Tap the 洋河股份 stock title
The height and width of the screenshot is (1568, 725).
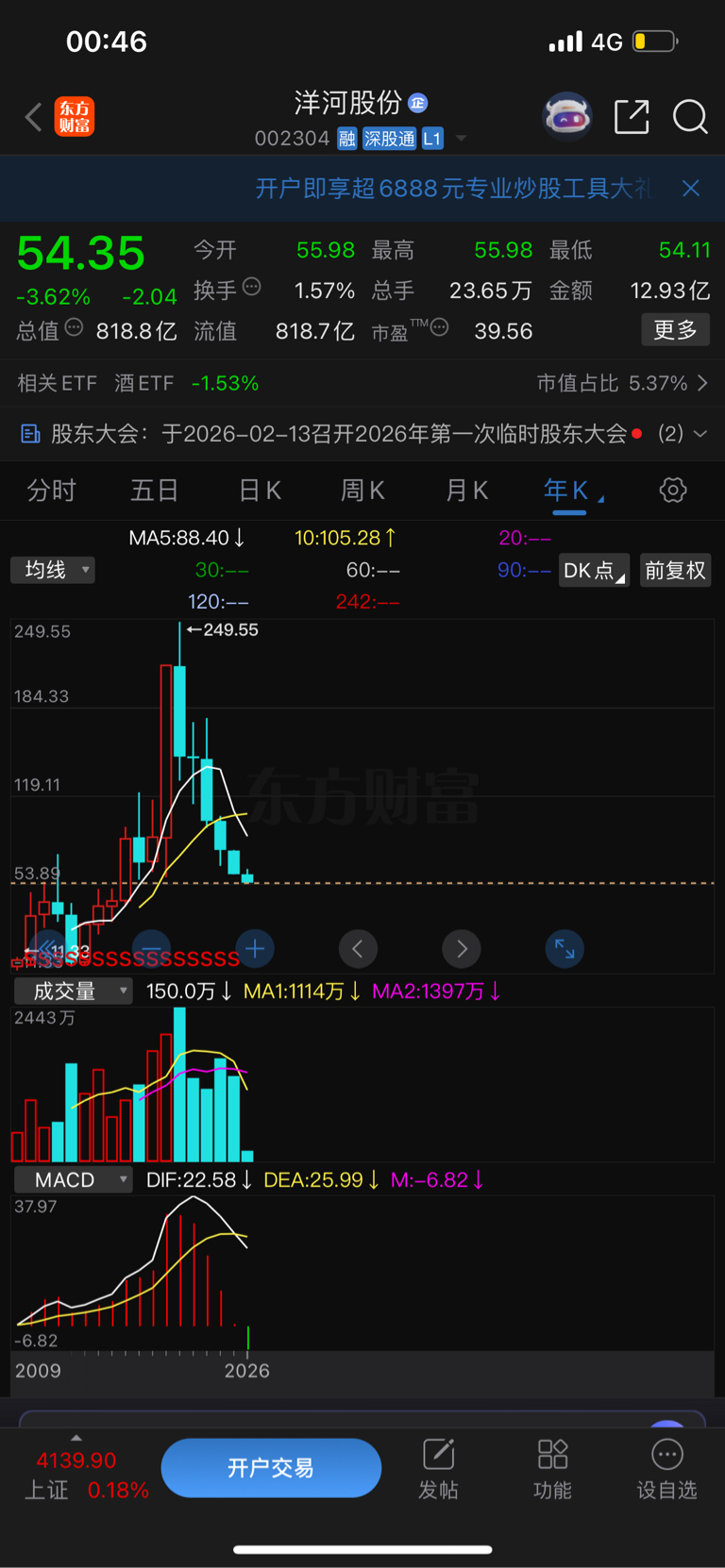(x=348, y=102)
